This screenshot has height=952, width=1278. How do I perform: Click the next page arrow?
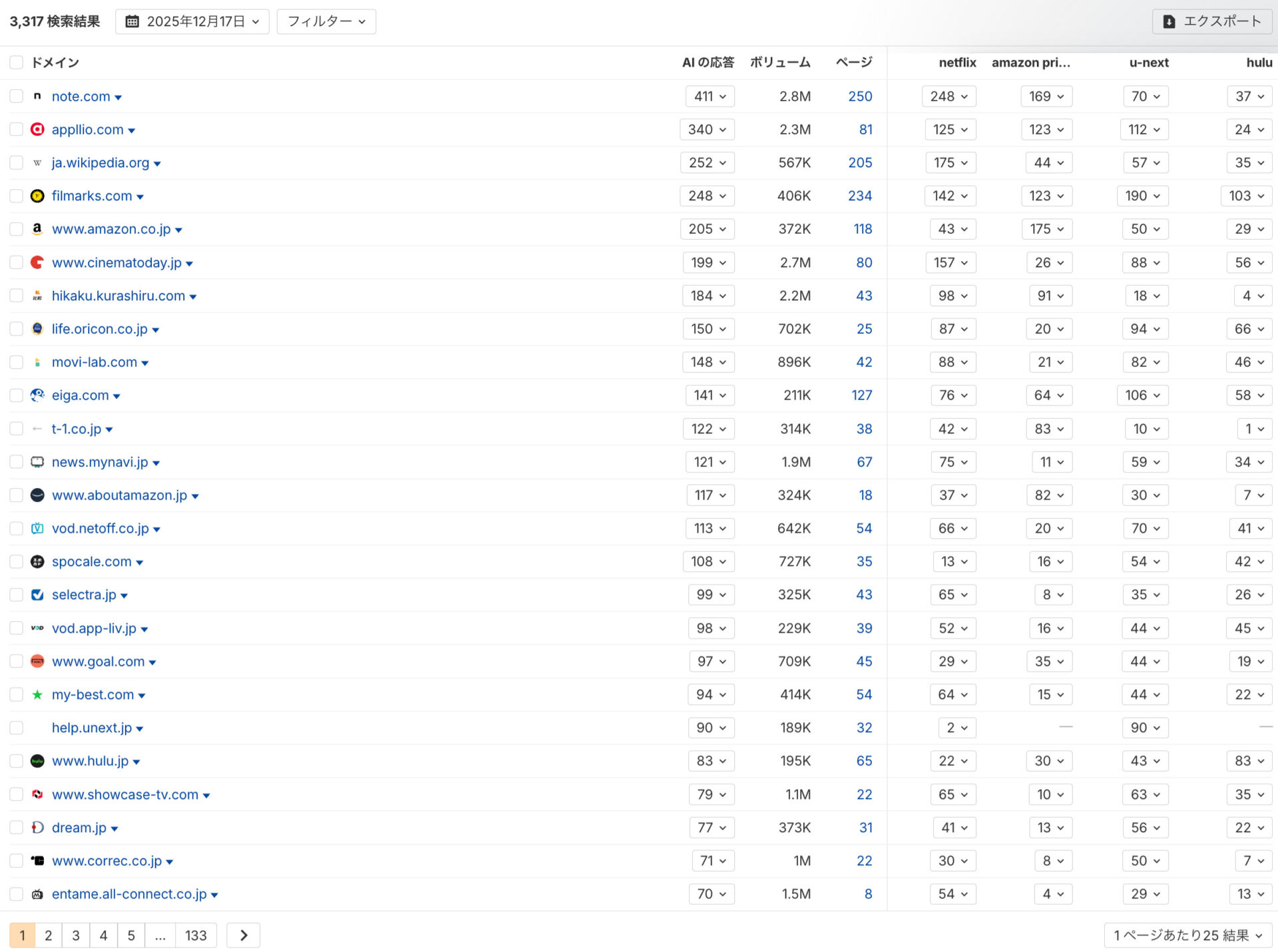[243, 935]
